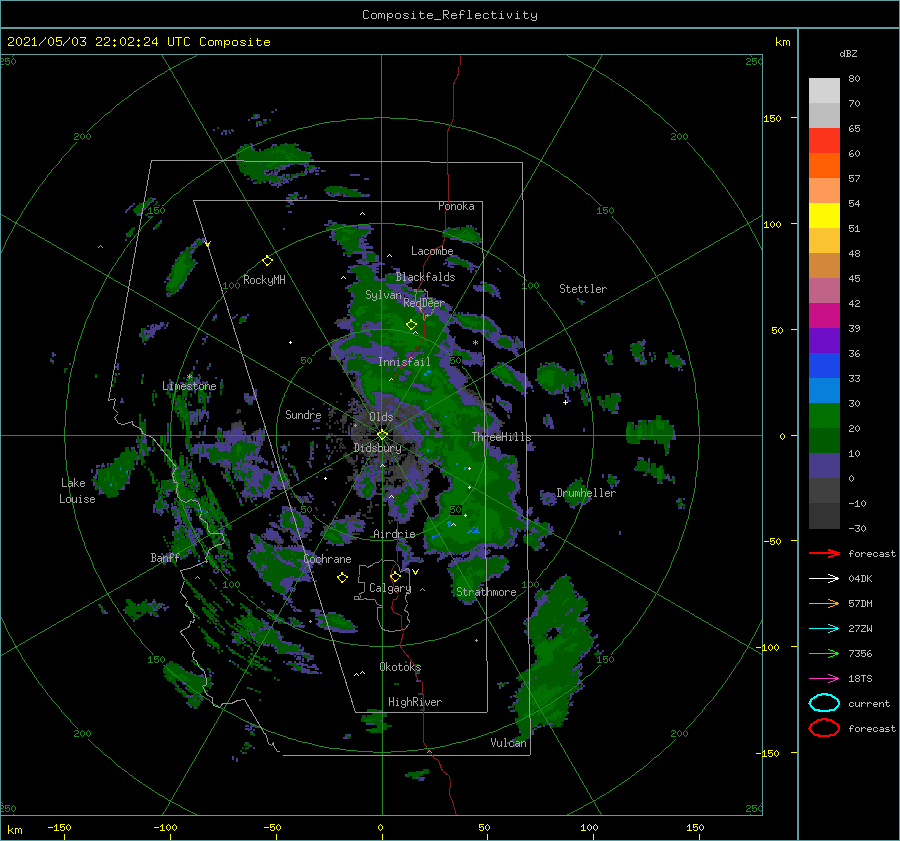Click the Olds label
The width and height of the screenshot is (900, 841).
tap(381, 417)
